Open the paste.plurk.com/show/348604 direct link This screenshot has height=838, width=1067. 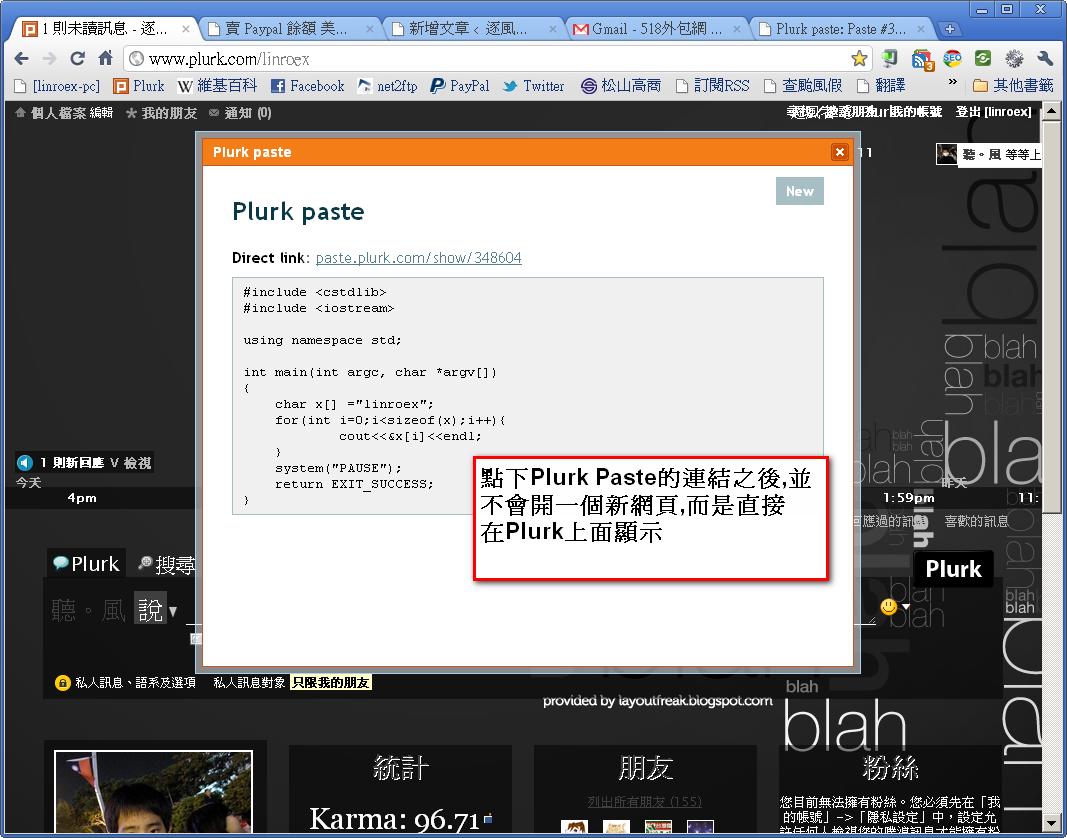click(418, 257)
